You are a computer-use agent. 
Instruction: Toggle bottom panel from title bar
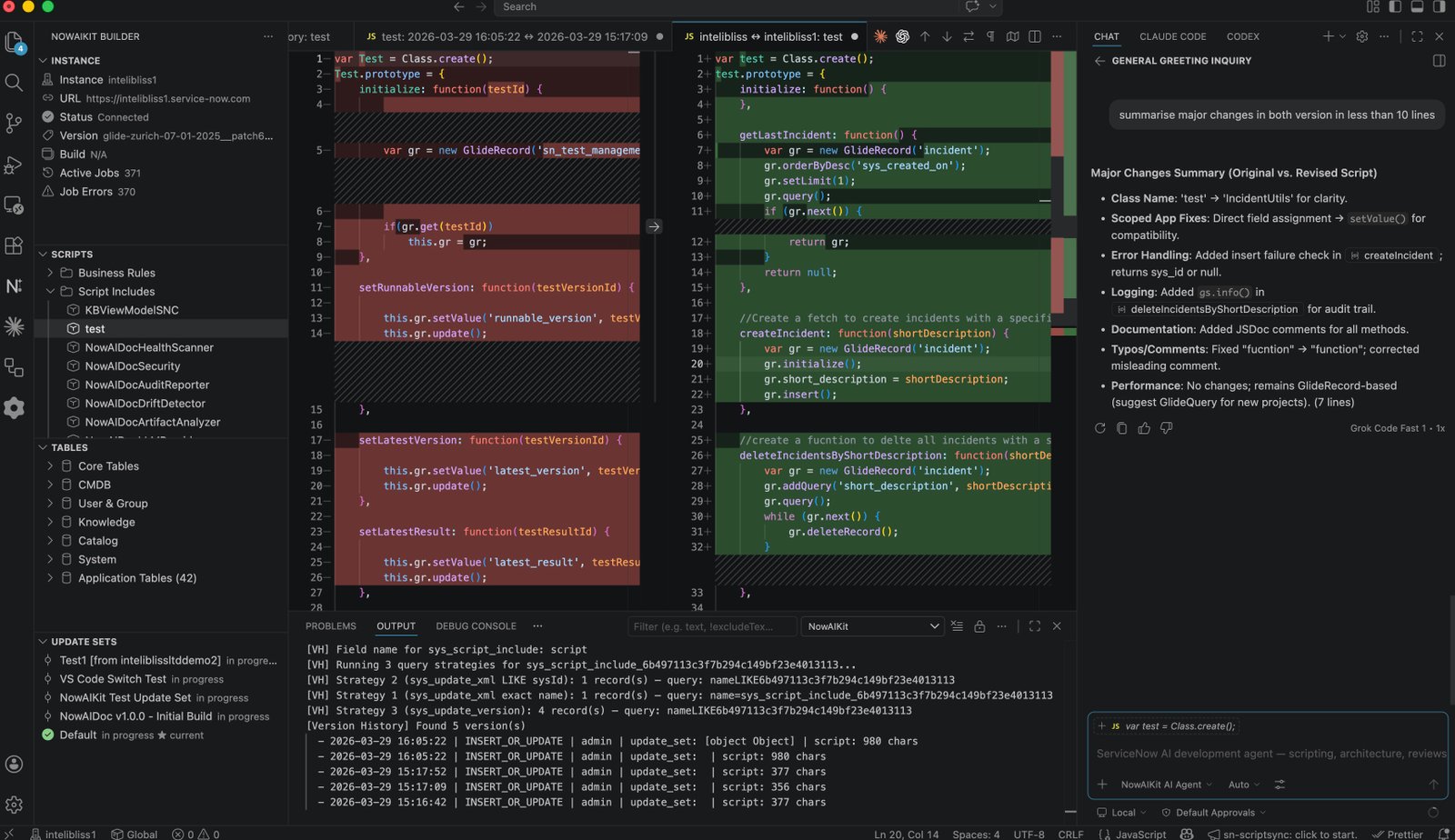coord(1417,6)
